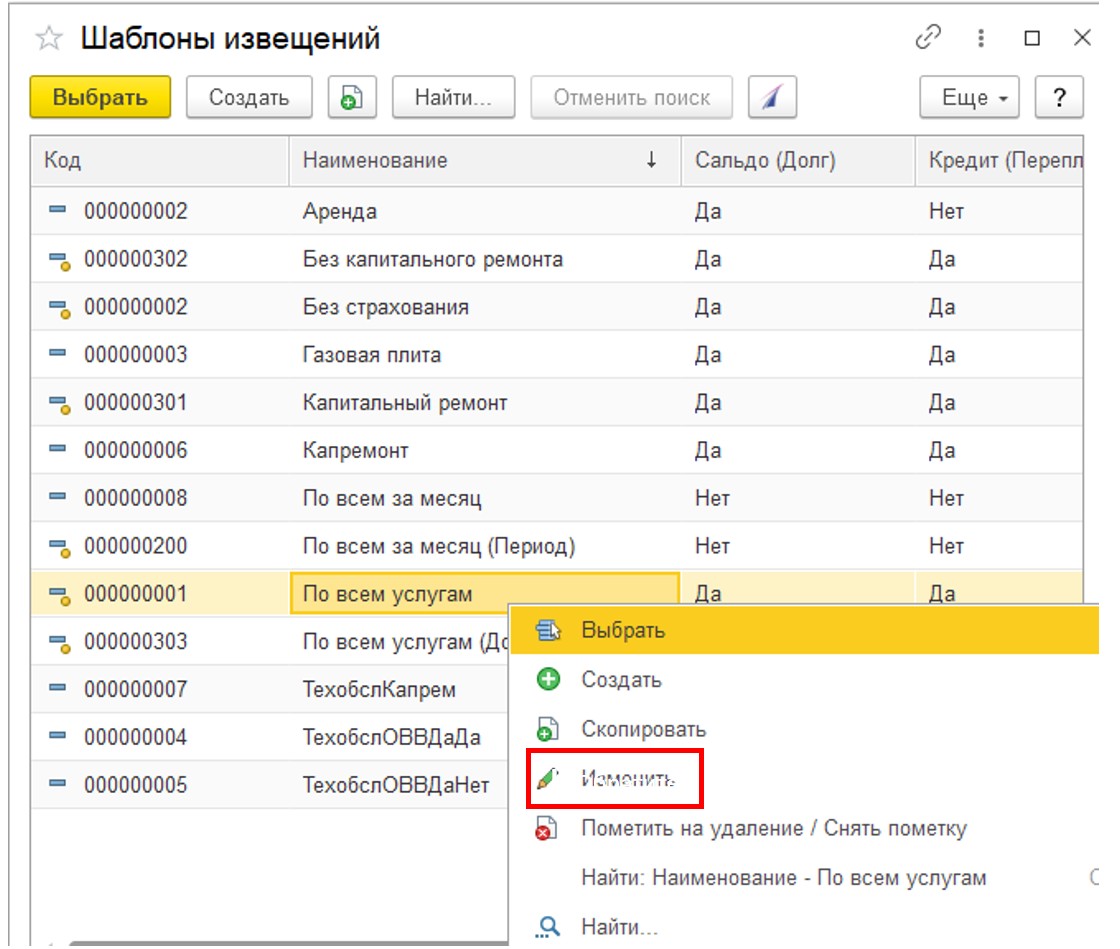Select Пометить на удаление / Снять пометку
Image resolution: width=1120 pixels, height=949 pixels.
point(774,828)
